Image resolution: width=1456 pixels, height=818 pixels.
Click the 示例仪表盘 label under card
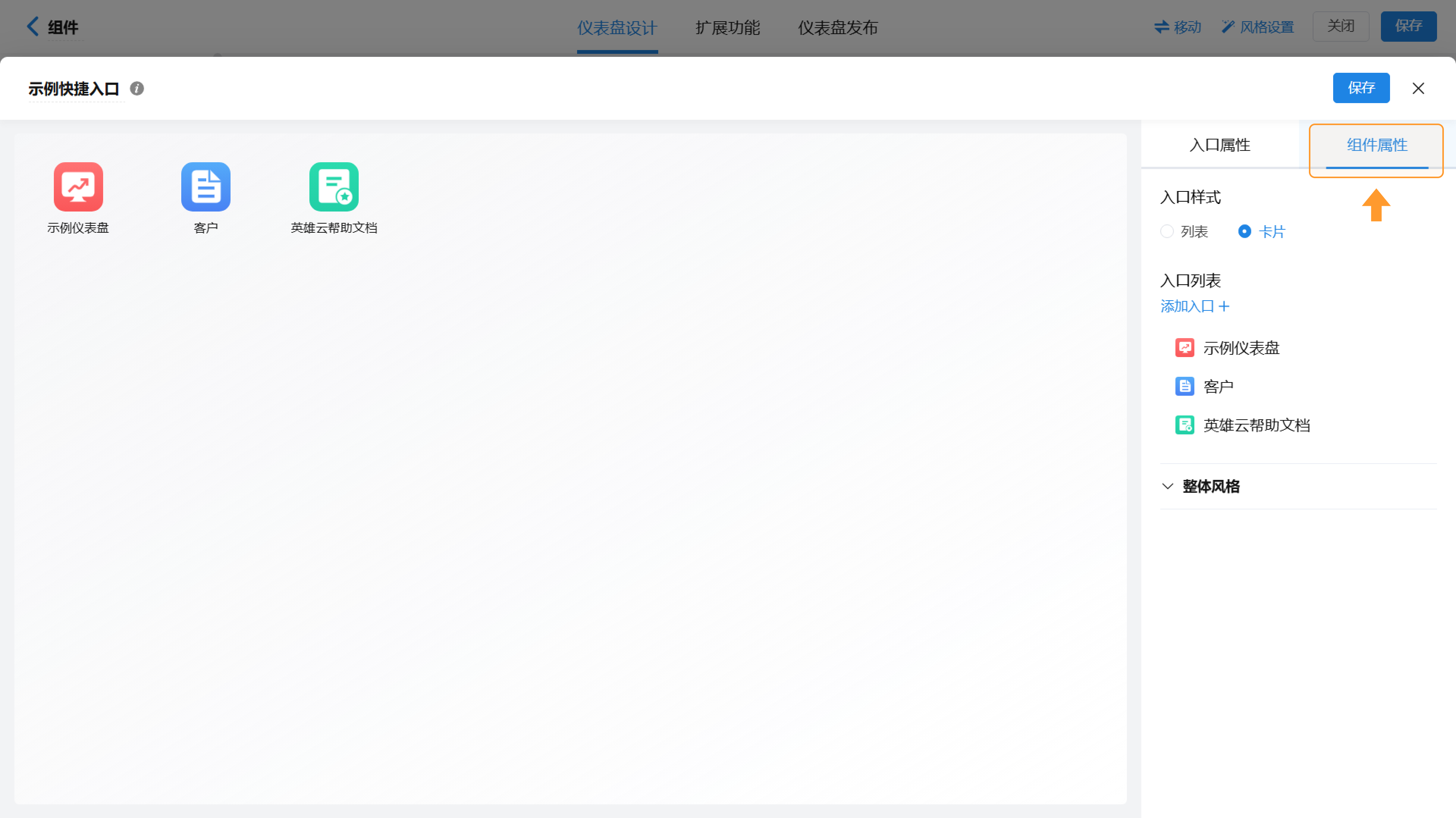tap(78, 228)
